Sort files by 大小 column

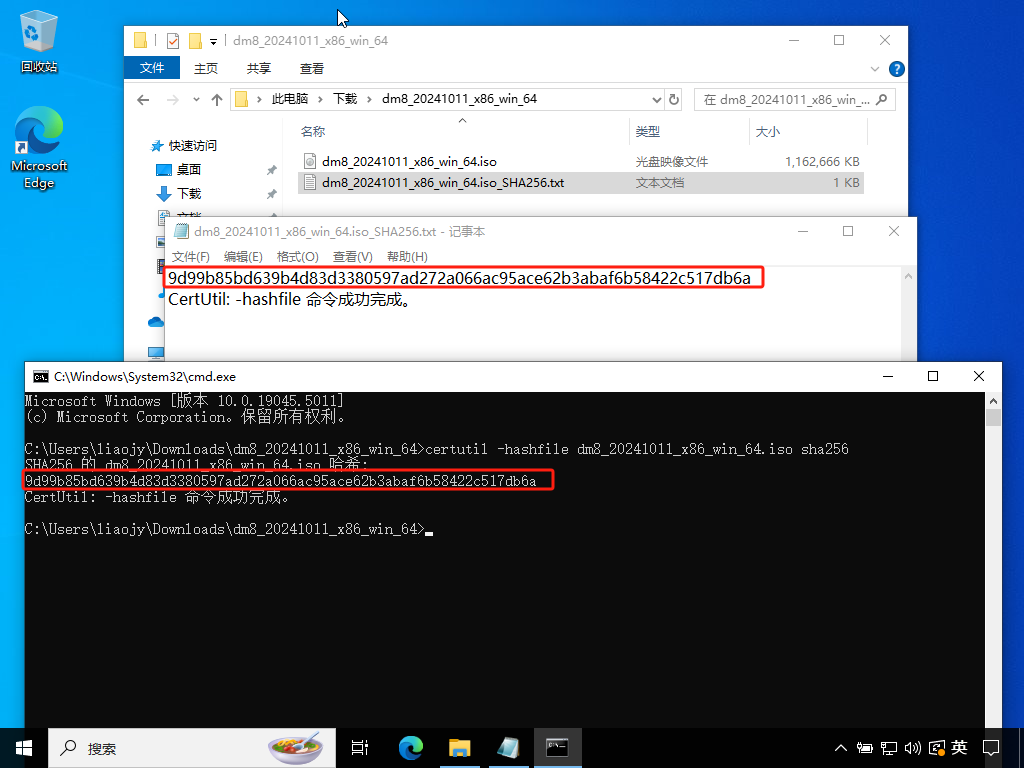(768, 132)
